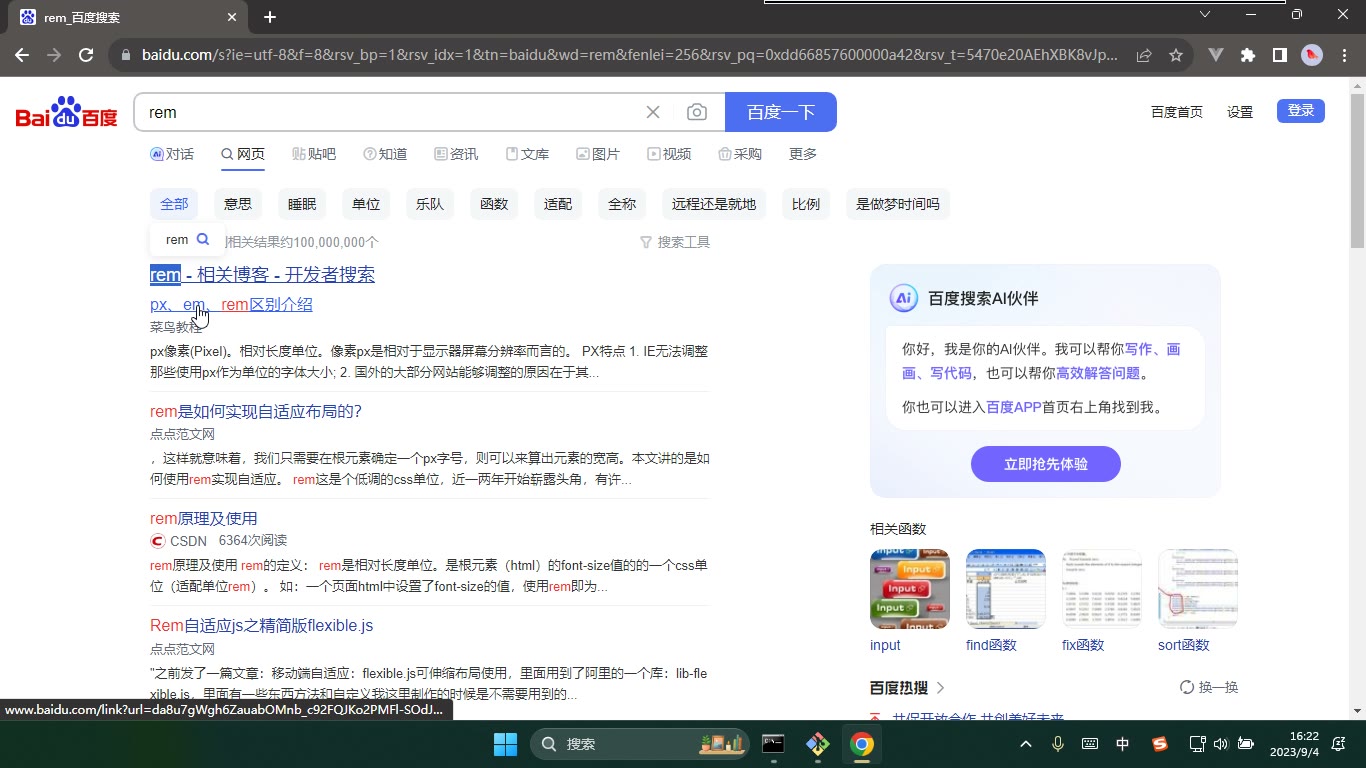
Task: Open Chrome profile avatar
Action: point(1312,55)
